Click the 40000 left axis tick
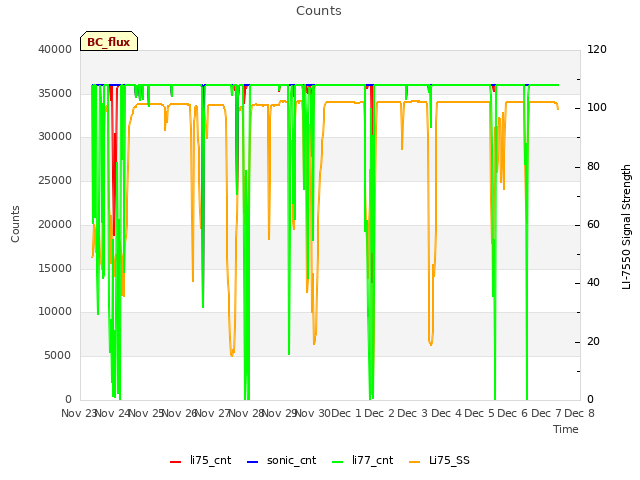The image size is (640, 480). [55, 49]
